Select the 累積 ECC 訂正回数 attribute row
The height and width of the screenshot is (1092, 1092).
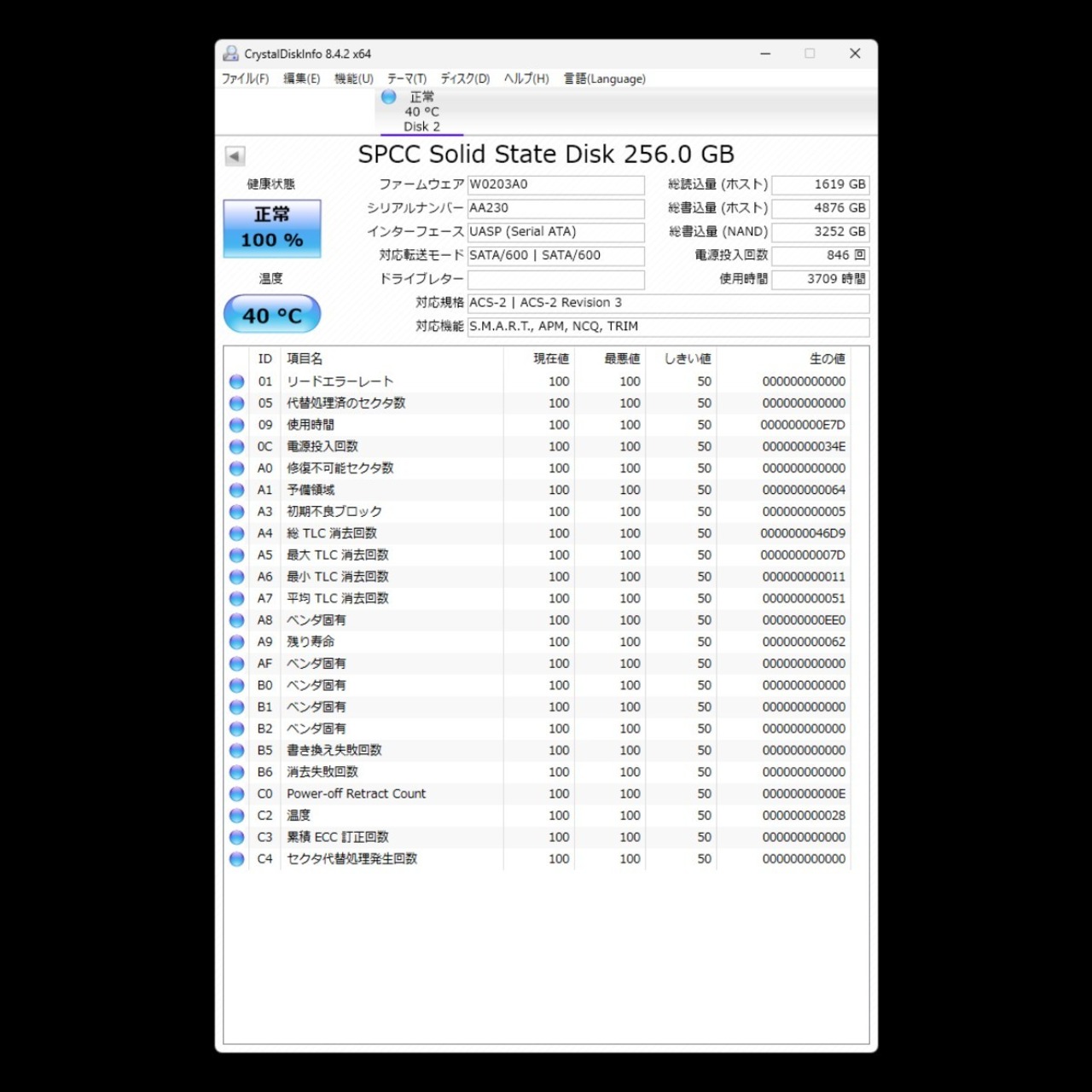538,838
